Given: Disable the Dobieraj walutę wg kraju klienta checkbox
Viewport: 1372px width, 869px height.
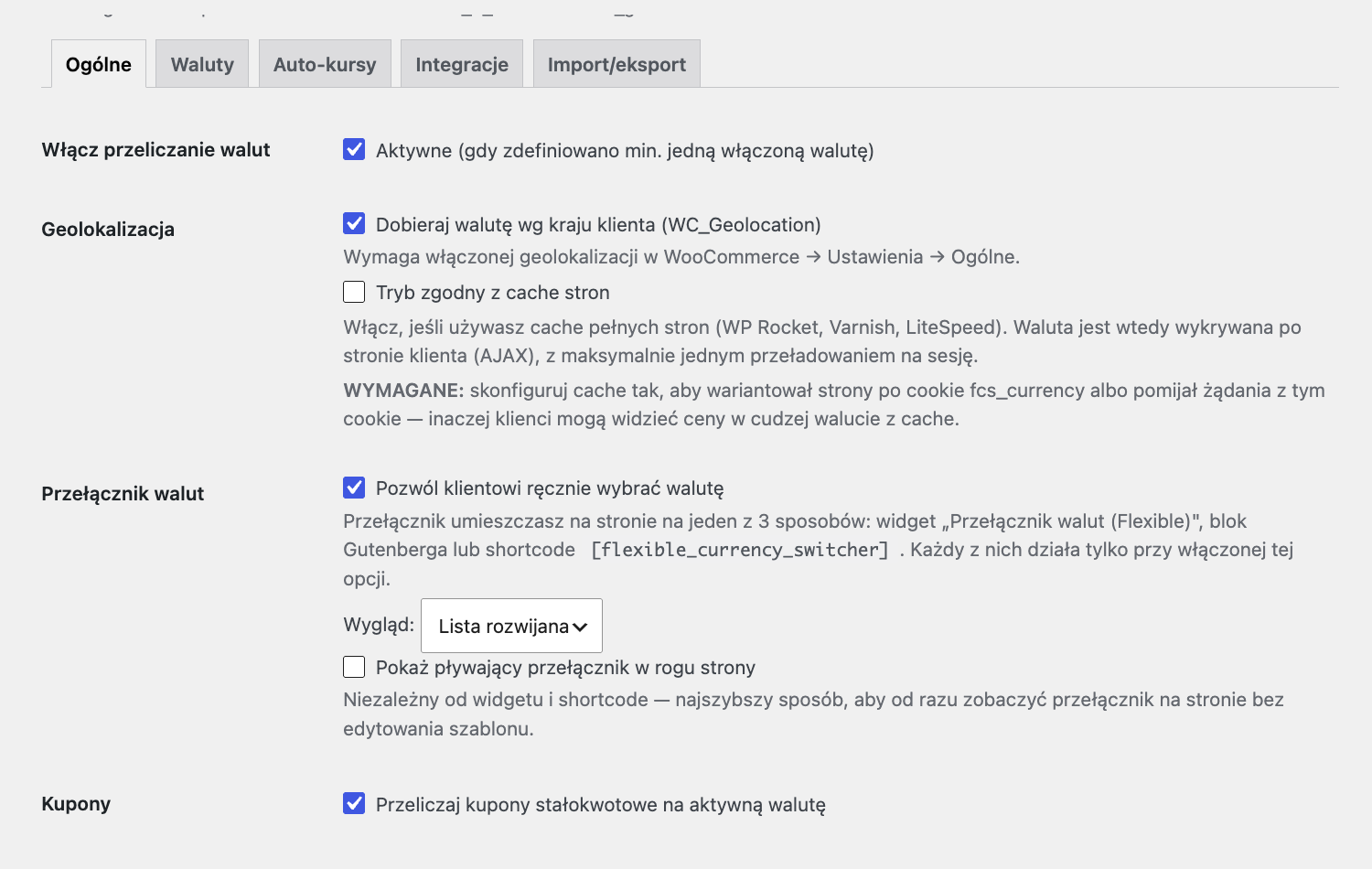Looking at the screenshot, I should point(354,223).
